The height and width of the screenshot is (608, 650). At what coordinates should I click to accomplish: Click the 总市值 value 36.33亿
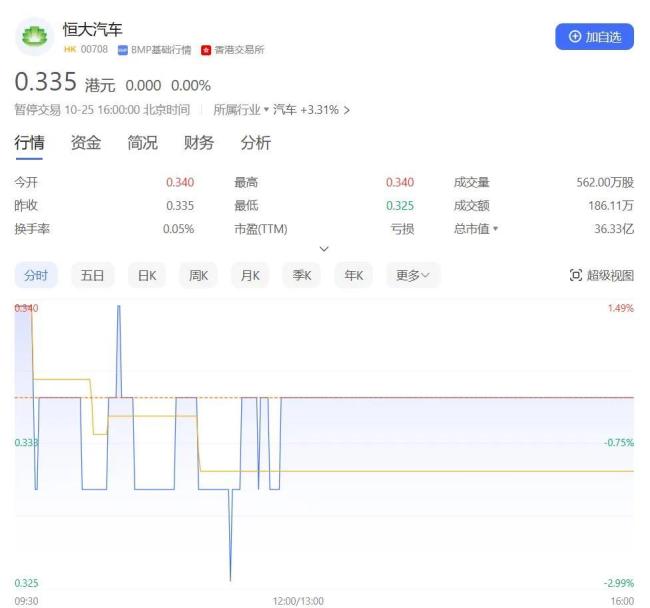(x=614, y=228)
